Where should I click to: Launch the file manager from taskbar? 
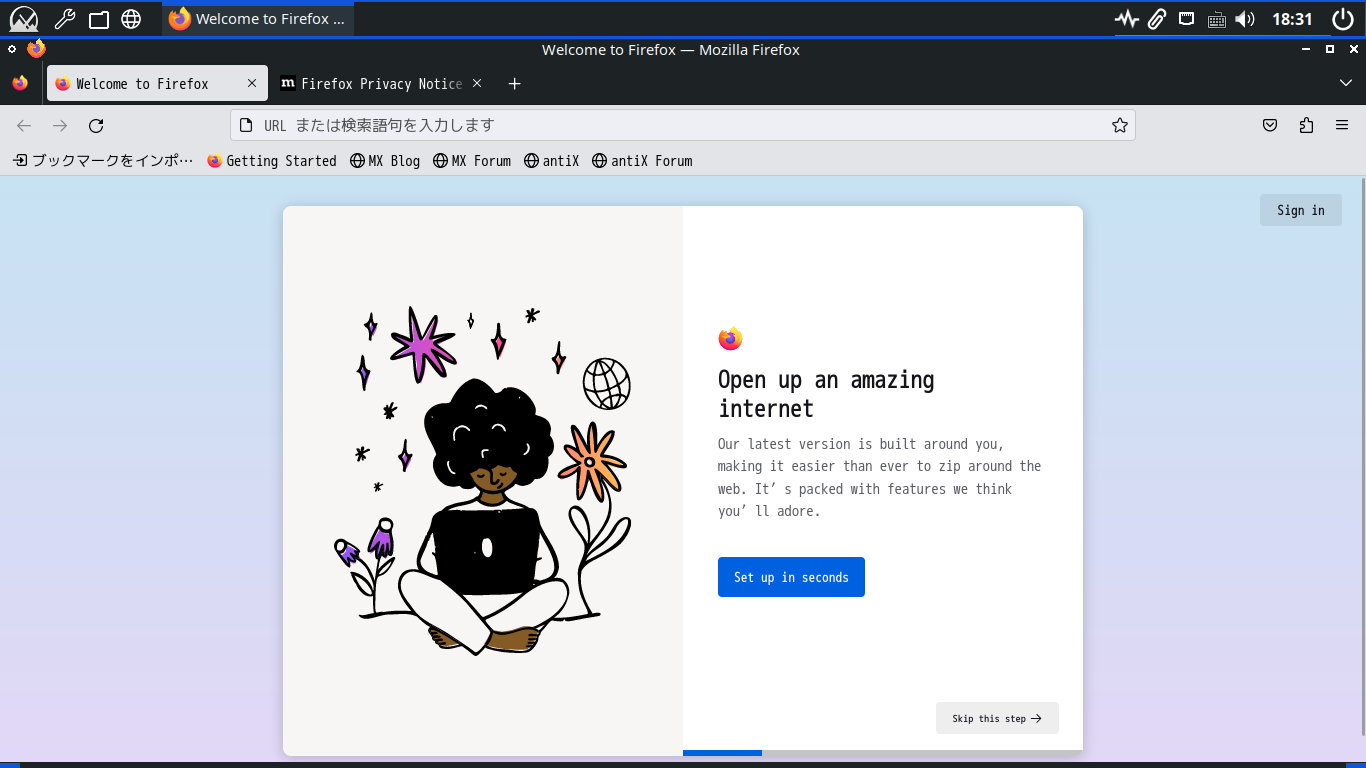tap(98, 19)
